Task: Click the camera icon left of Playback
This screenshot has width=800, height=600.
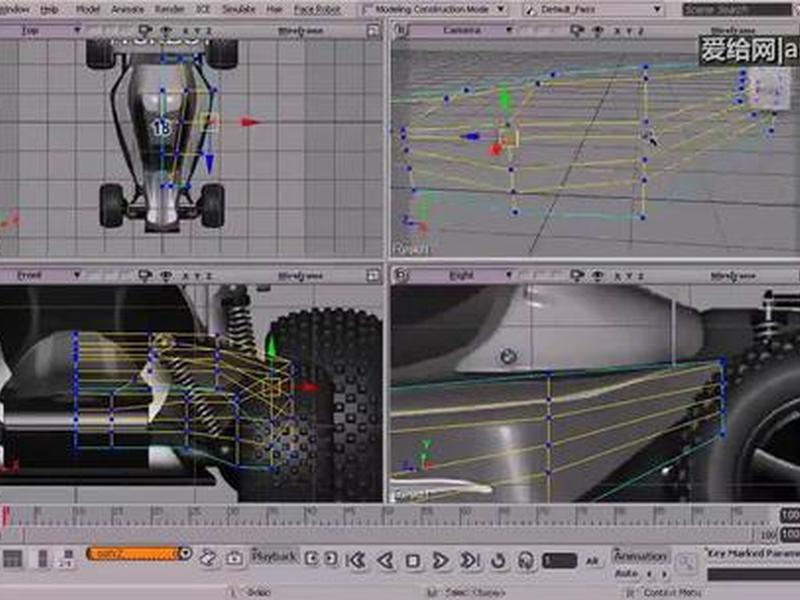Action: click(234, 559)
